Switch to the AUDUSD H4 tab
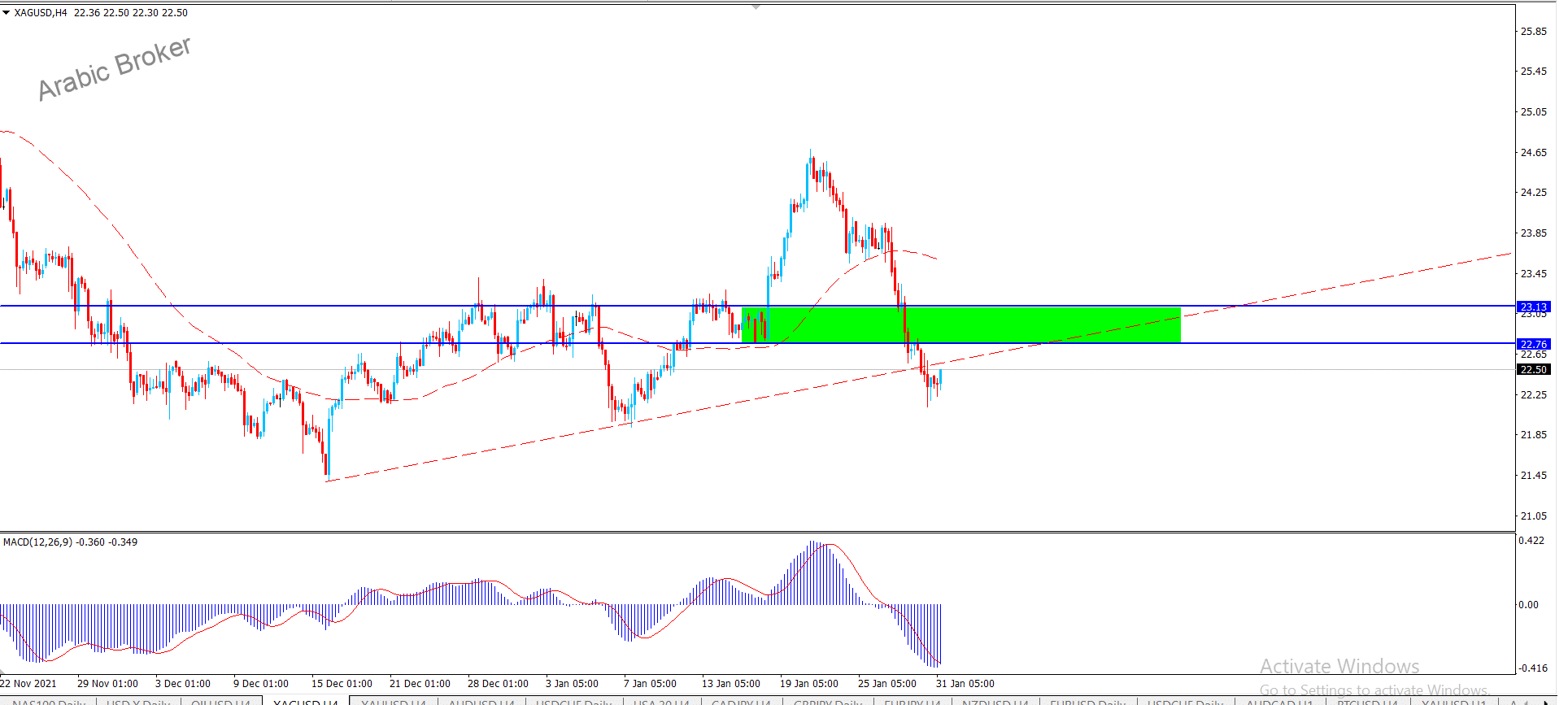This screenshot has width=1568, height=705. 481,701
